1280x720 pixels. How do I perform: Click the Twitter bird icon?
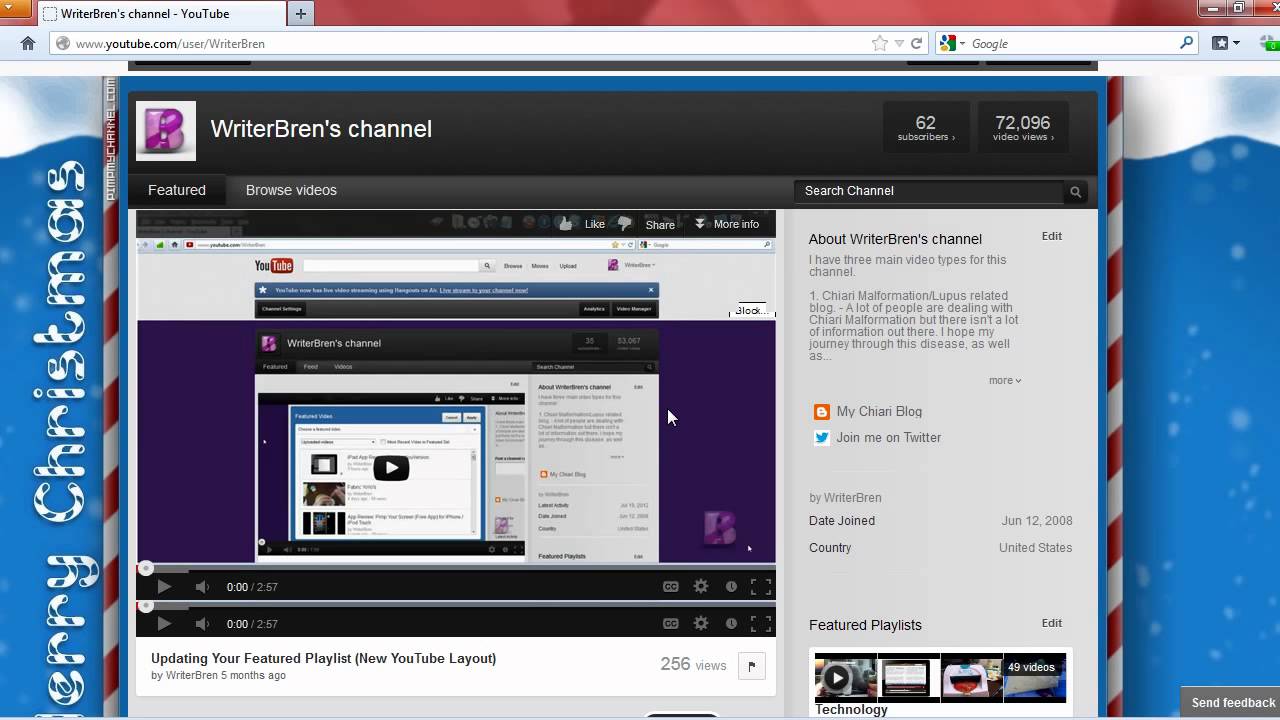click(x=822, y=438)
